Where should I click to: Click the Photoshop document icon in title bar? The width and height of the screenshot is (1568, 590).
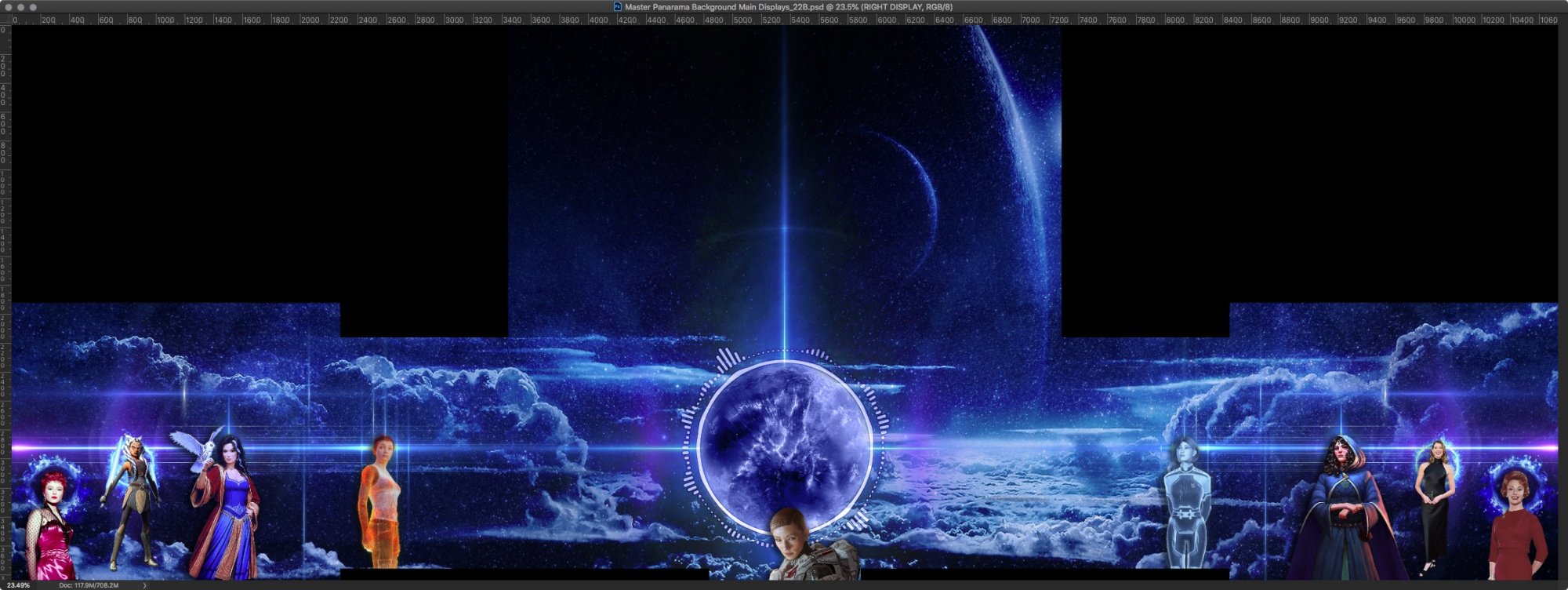pos(618,6)
